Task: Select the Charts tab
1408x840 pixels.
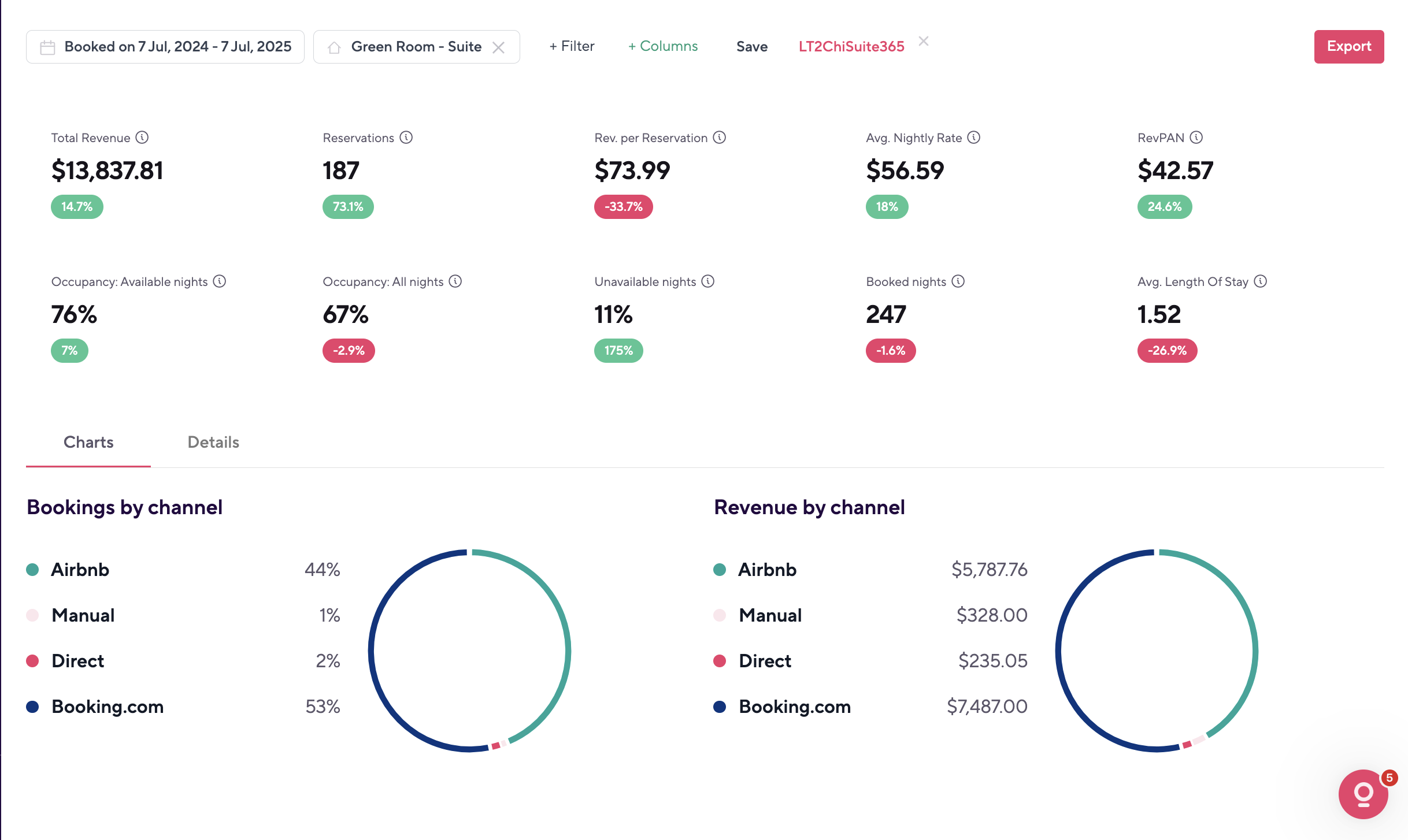Action: 88,442
